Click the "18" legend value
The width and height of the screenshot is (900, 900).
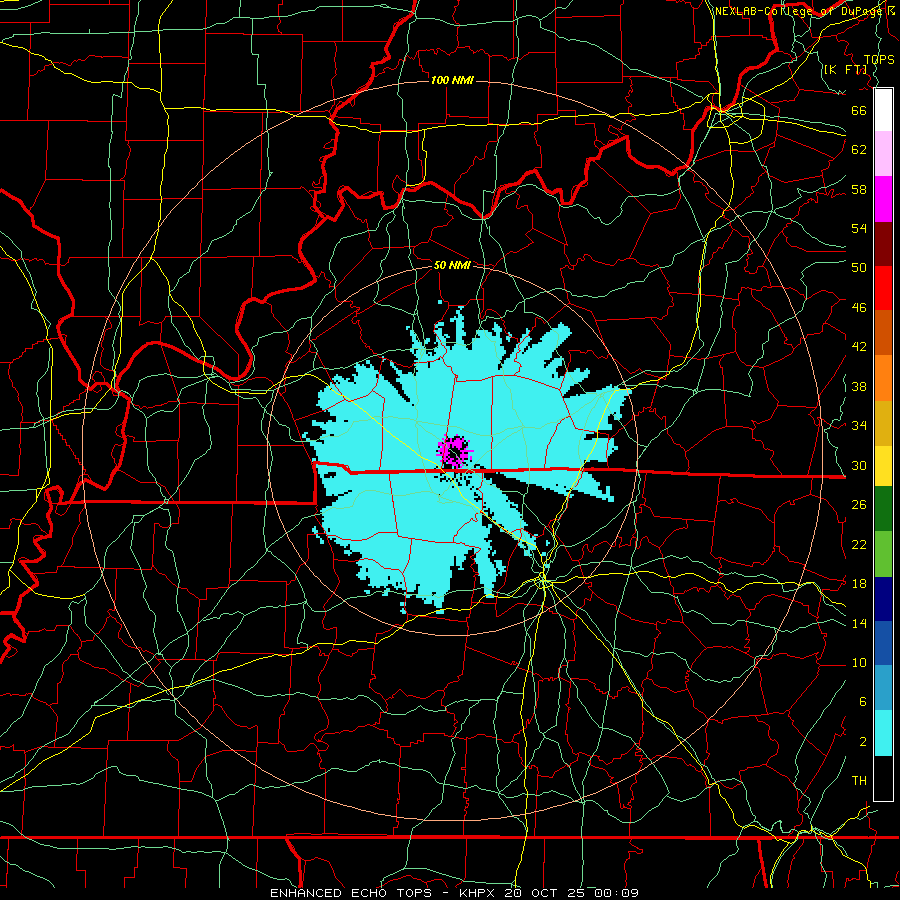click(x=859, y=584)
